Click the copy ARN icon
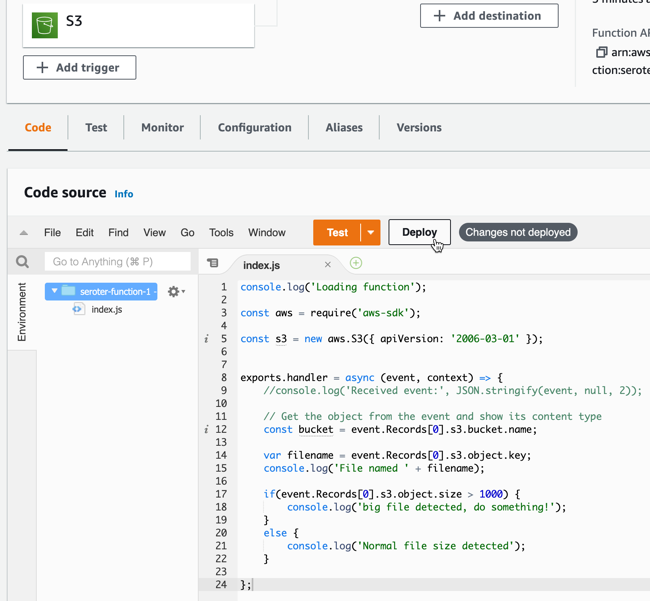Image resolution: width=650 pixels, height=601 pixels. [x=601, y=52]
